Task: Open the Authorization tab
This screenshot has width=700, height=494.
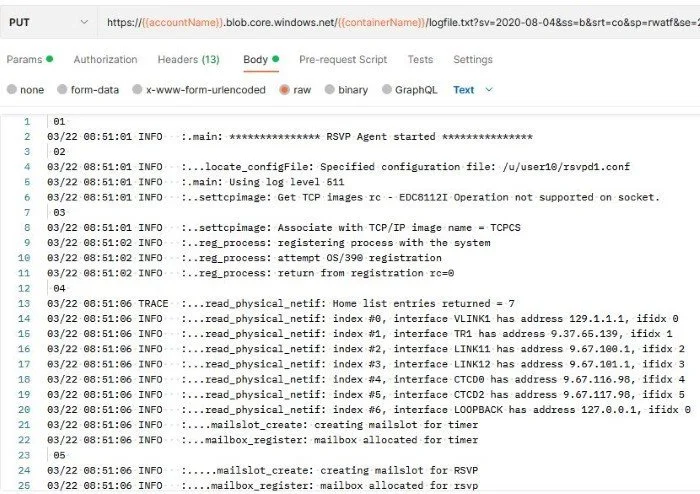Action: [x=105, y=60]
